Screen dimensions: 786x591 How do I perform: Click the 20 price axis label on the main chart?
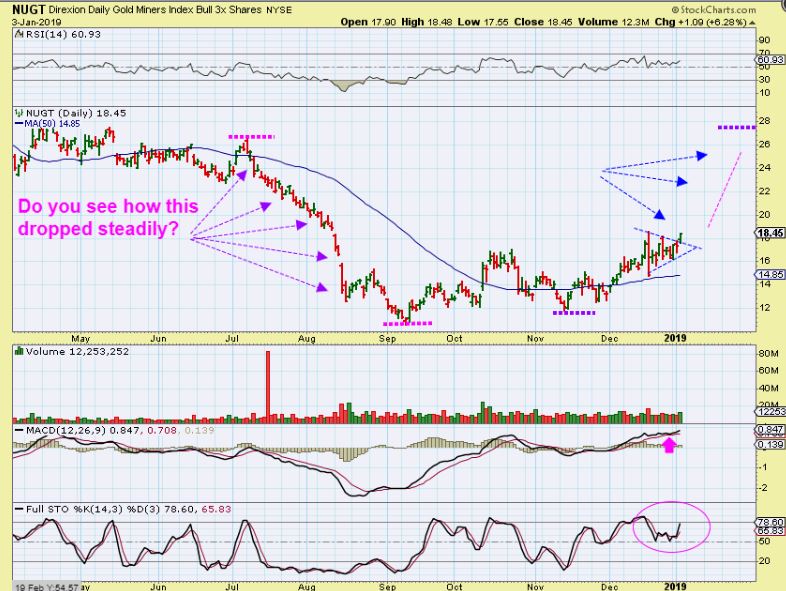coord(764,215)
